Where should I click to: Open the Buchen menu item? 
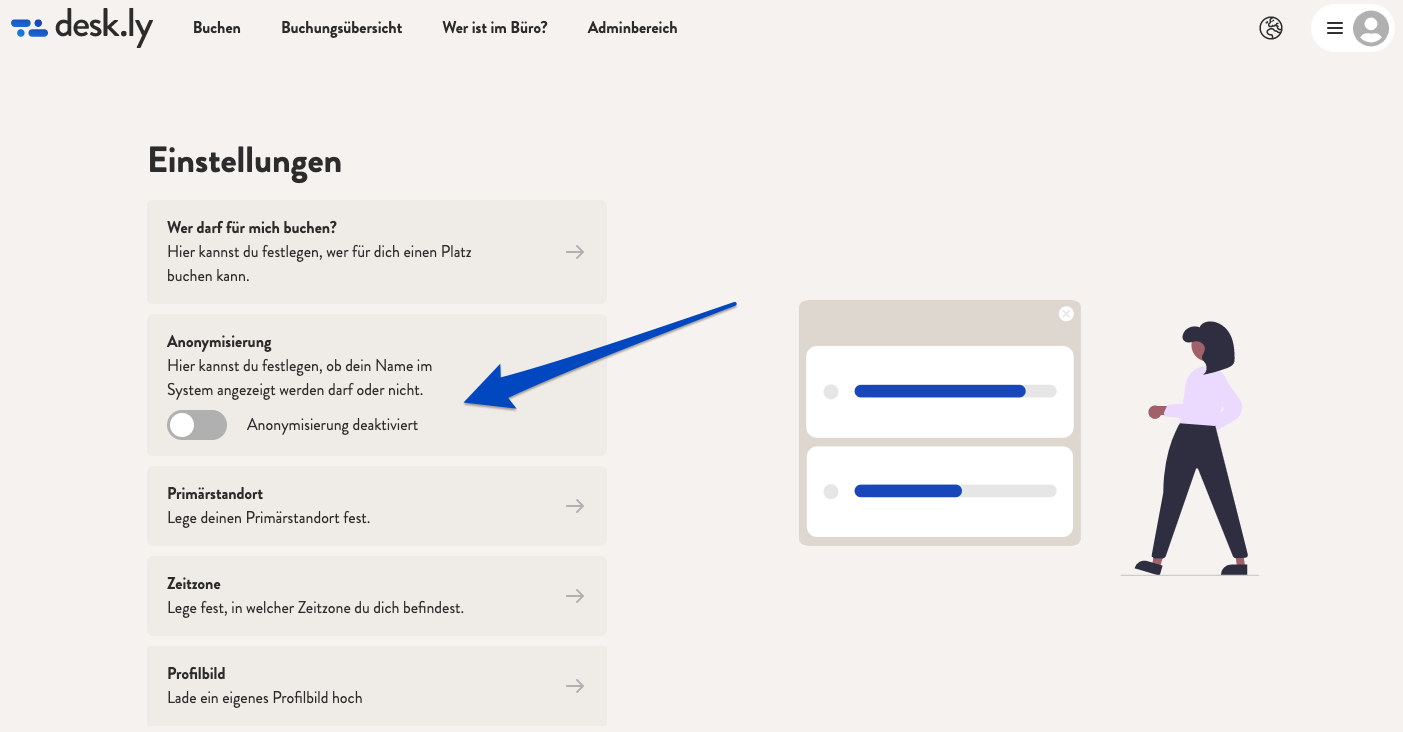click(x=217, y=28)
